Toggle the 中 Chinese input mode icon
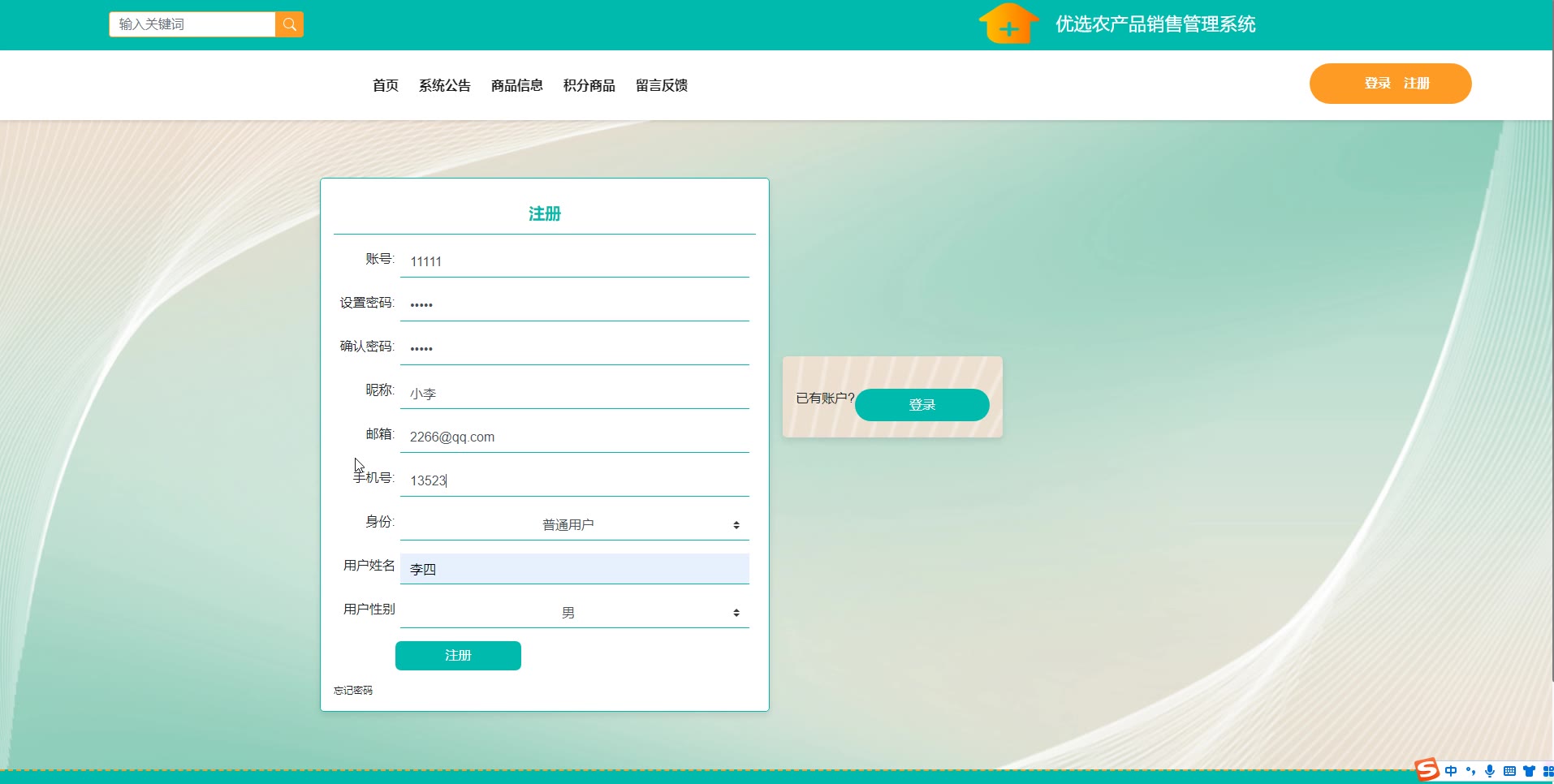Image resolution: width=1554 pixels, height=784 pixels. (1451, 771)
